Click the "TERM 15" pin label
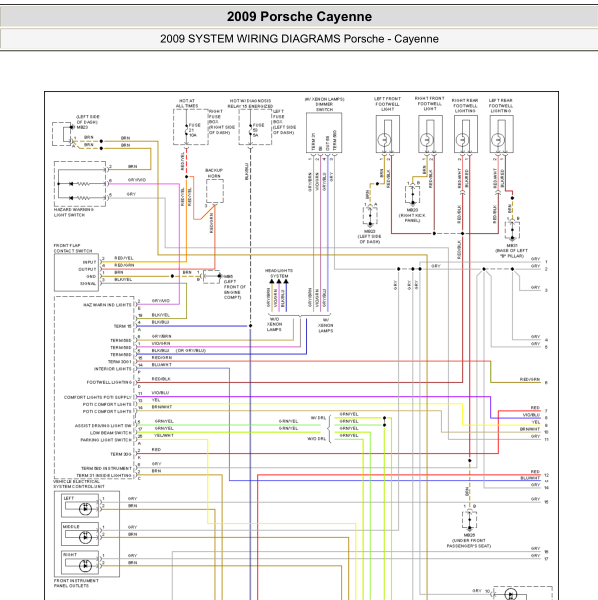This screenshot has height=600, width=598. [x=122, y=326]
